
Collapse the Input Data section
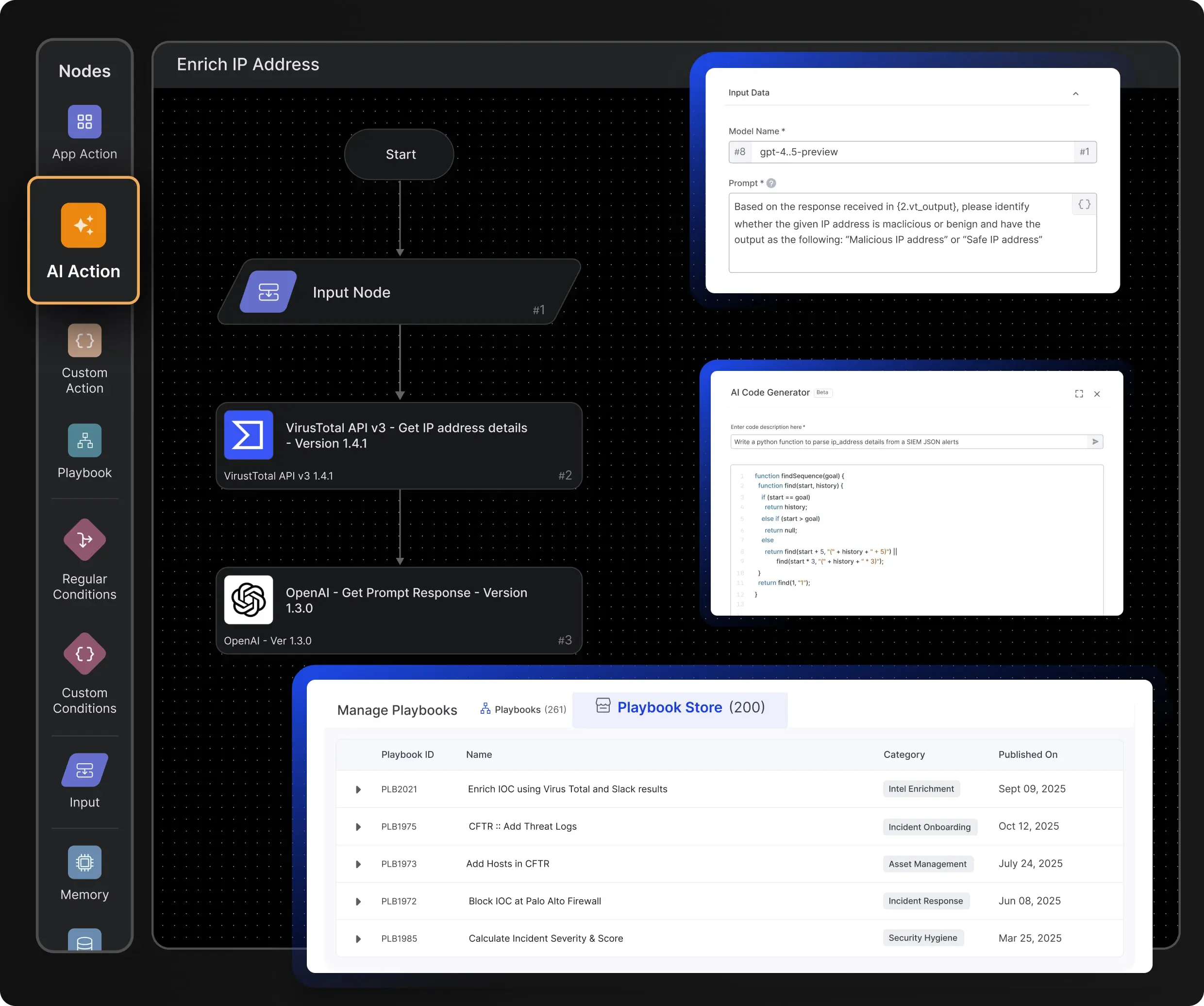click(1075, 93)
